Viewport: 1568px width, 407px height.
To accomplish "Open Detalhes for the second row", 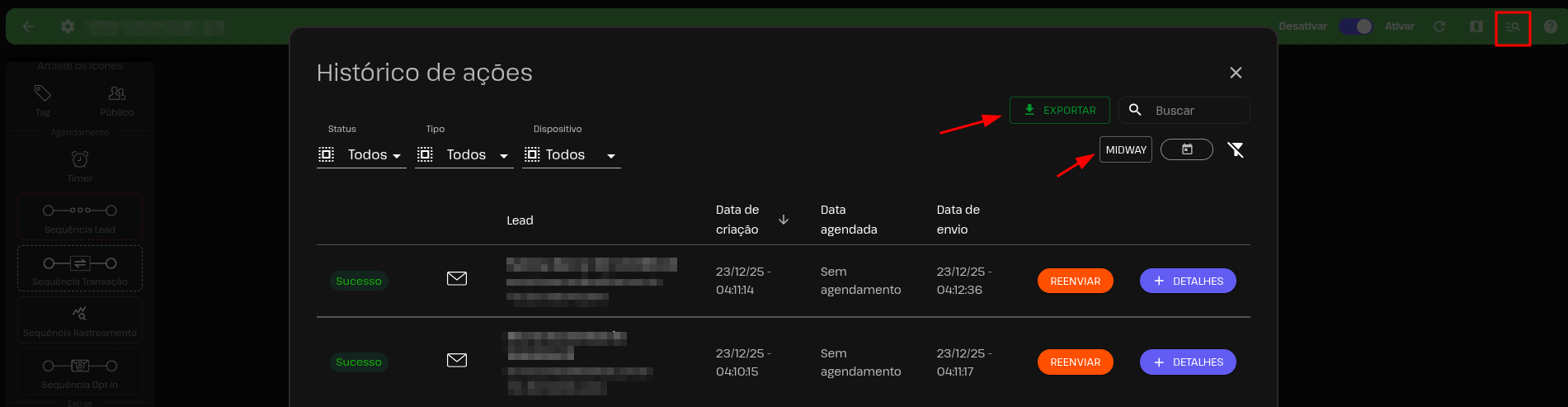I will click(x=1187, y=362).
